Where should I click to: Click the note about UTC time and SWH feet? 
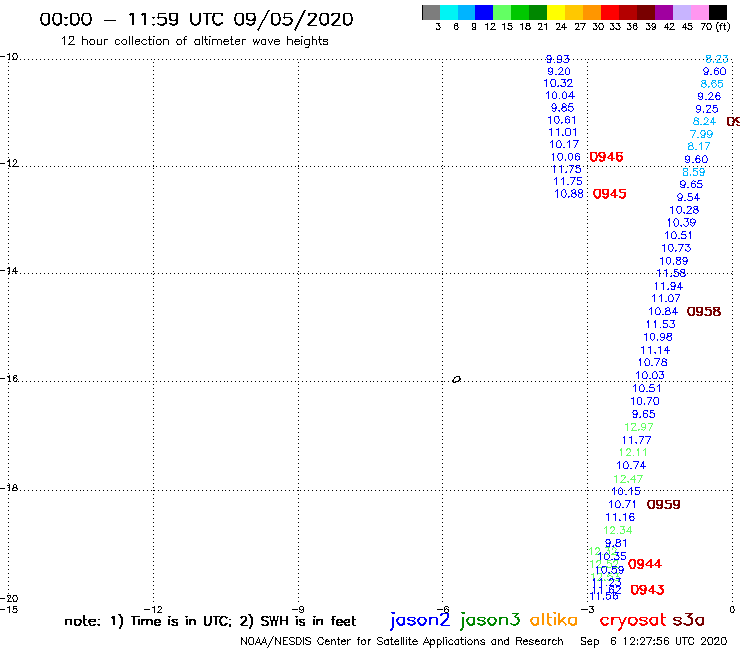[x=210, y=621]
